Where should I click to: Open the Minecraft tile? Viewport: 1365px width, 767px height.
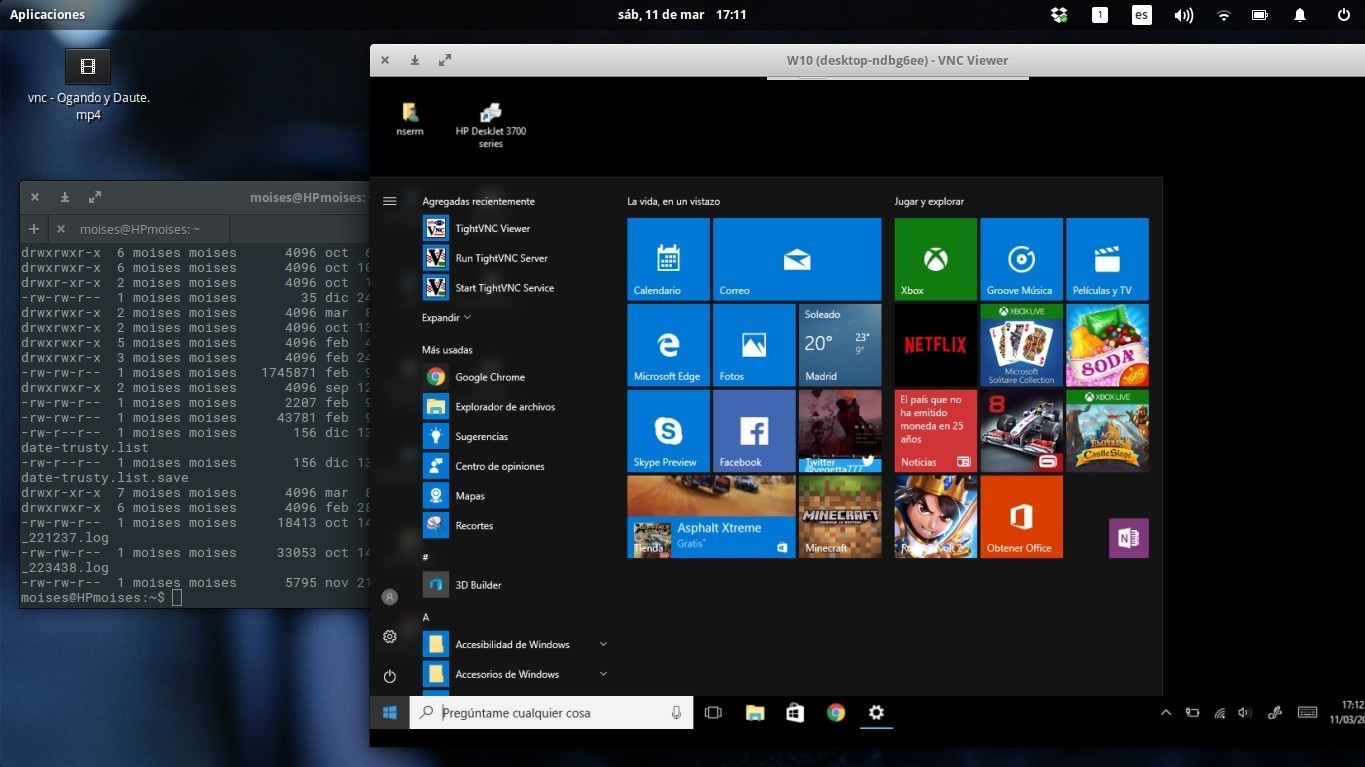click(840, 517)
